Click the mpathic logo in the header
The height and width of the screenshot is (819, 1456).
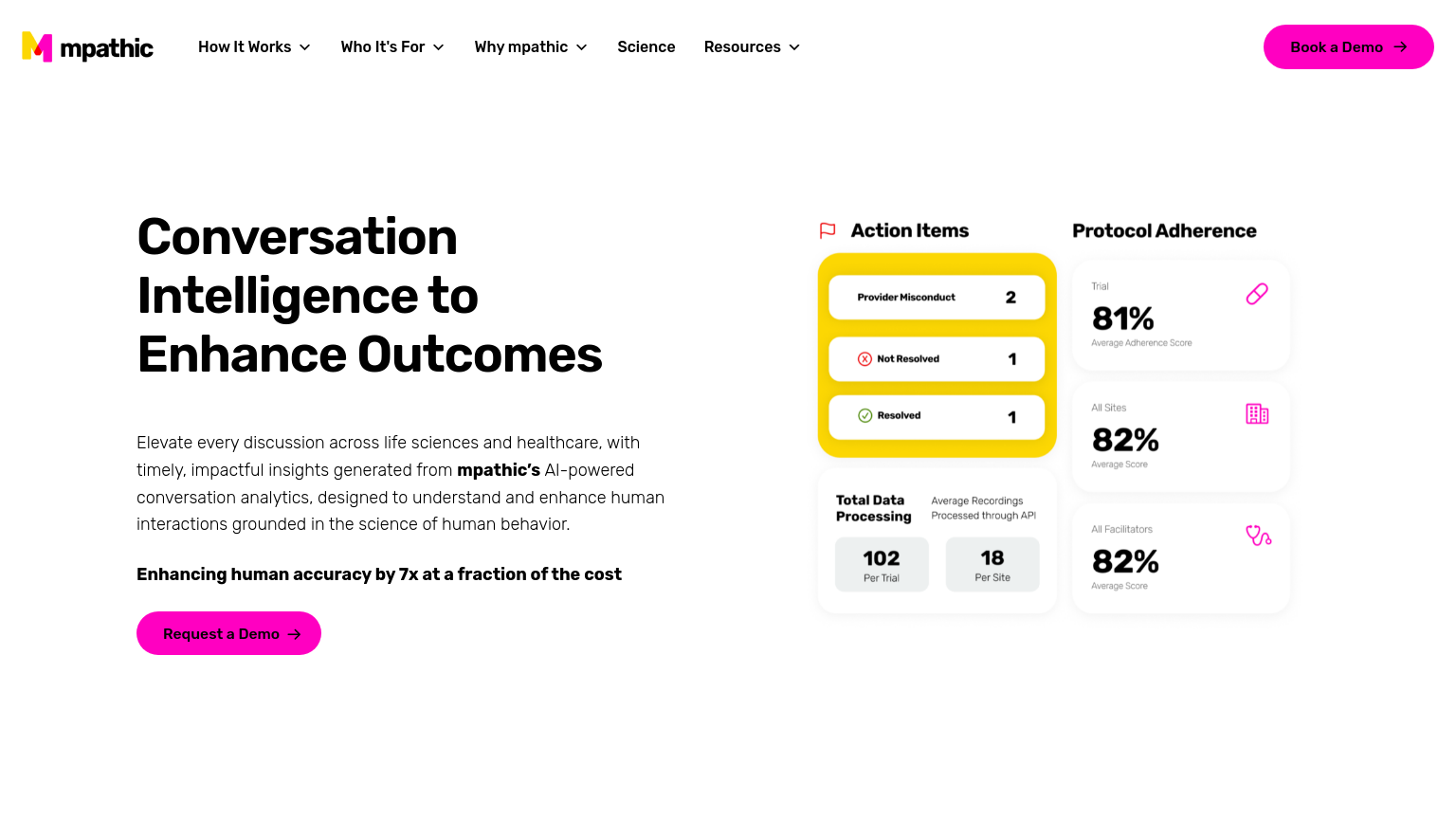87,47
